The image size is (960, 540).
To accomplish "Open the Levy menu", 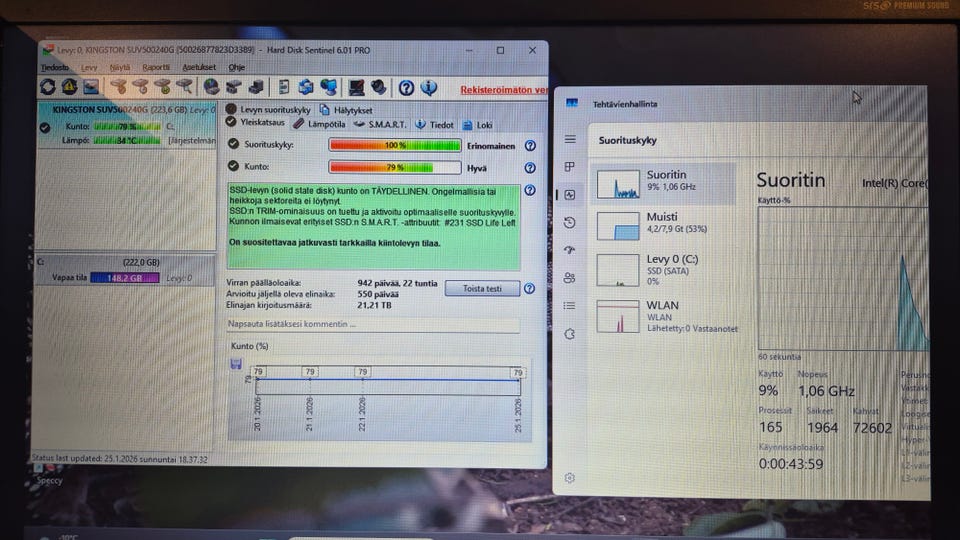I will pyautogui.click(x=89, y=67).
